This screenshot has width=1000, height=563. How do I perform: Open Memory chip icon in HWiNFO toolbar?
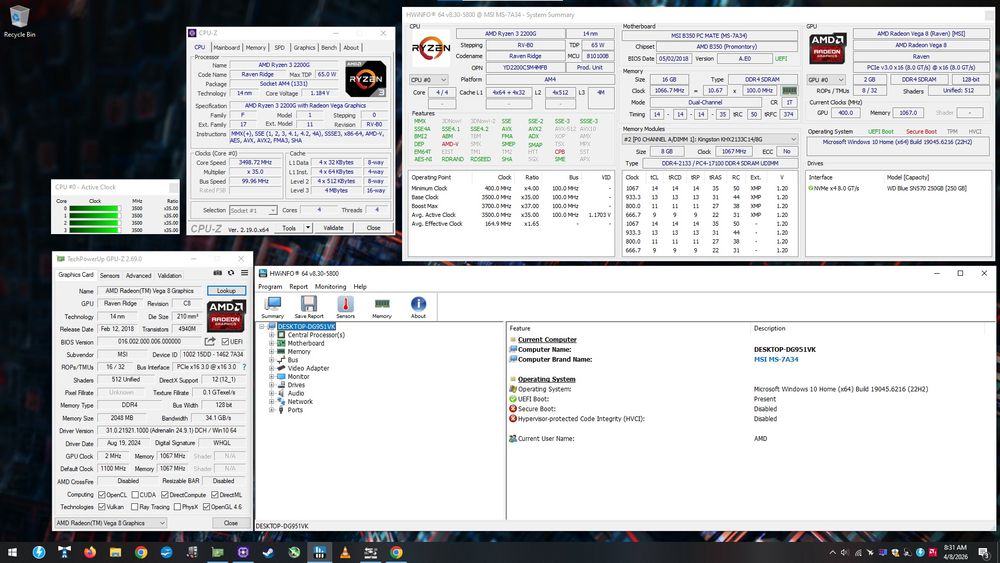[x=381, y=307]
